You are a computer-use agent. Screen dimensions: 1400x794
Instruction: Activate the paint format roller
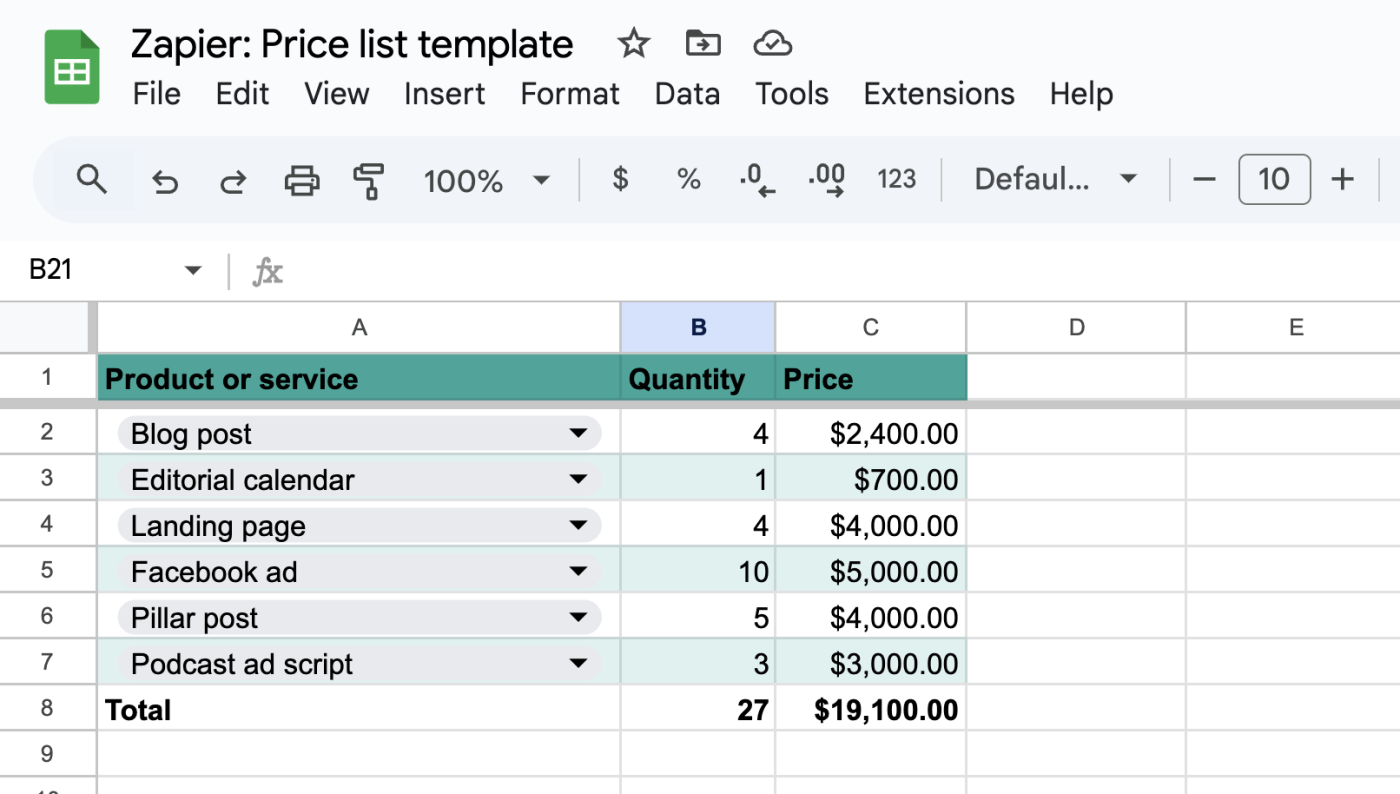point(369,181)
